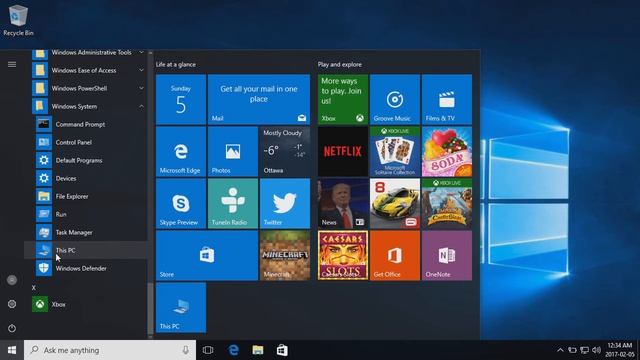
Task: Launch Xbox from the app list
Action: coord(86,304)
